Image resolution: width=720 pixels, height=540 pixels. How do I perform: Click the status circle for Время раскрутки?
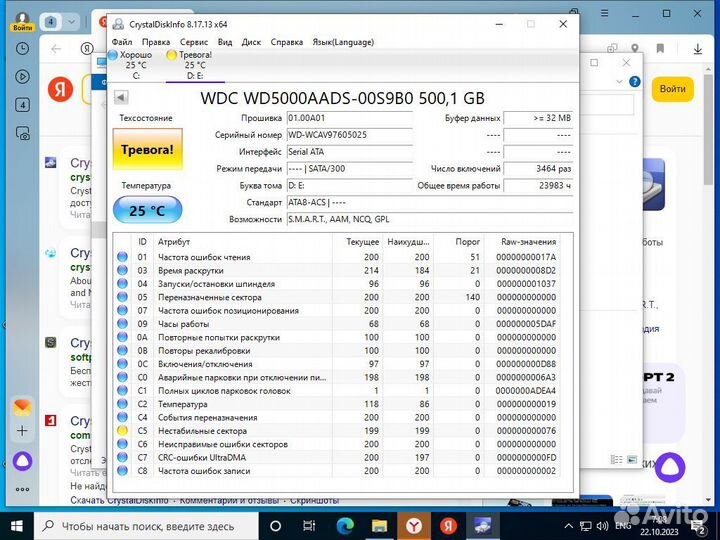[122, 270]
